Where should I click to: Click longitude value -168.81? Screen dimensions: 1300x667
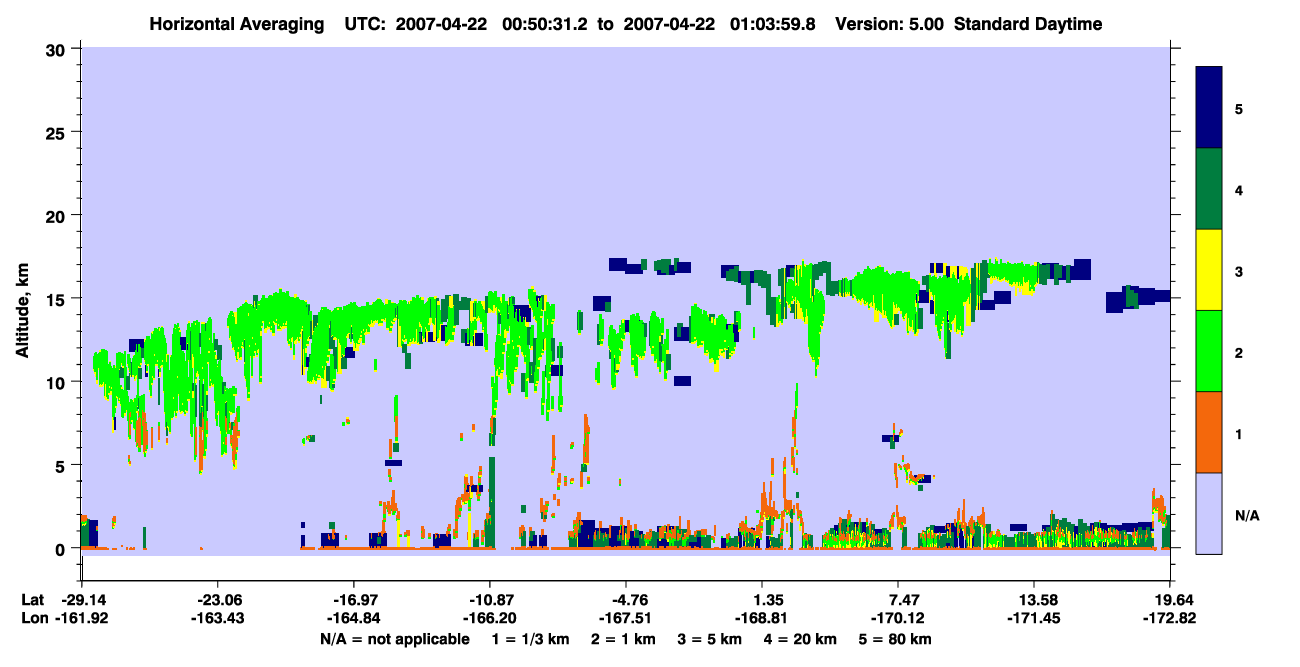click(763, 618)
